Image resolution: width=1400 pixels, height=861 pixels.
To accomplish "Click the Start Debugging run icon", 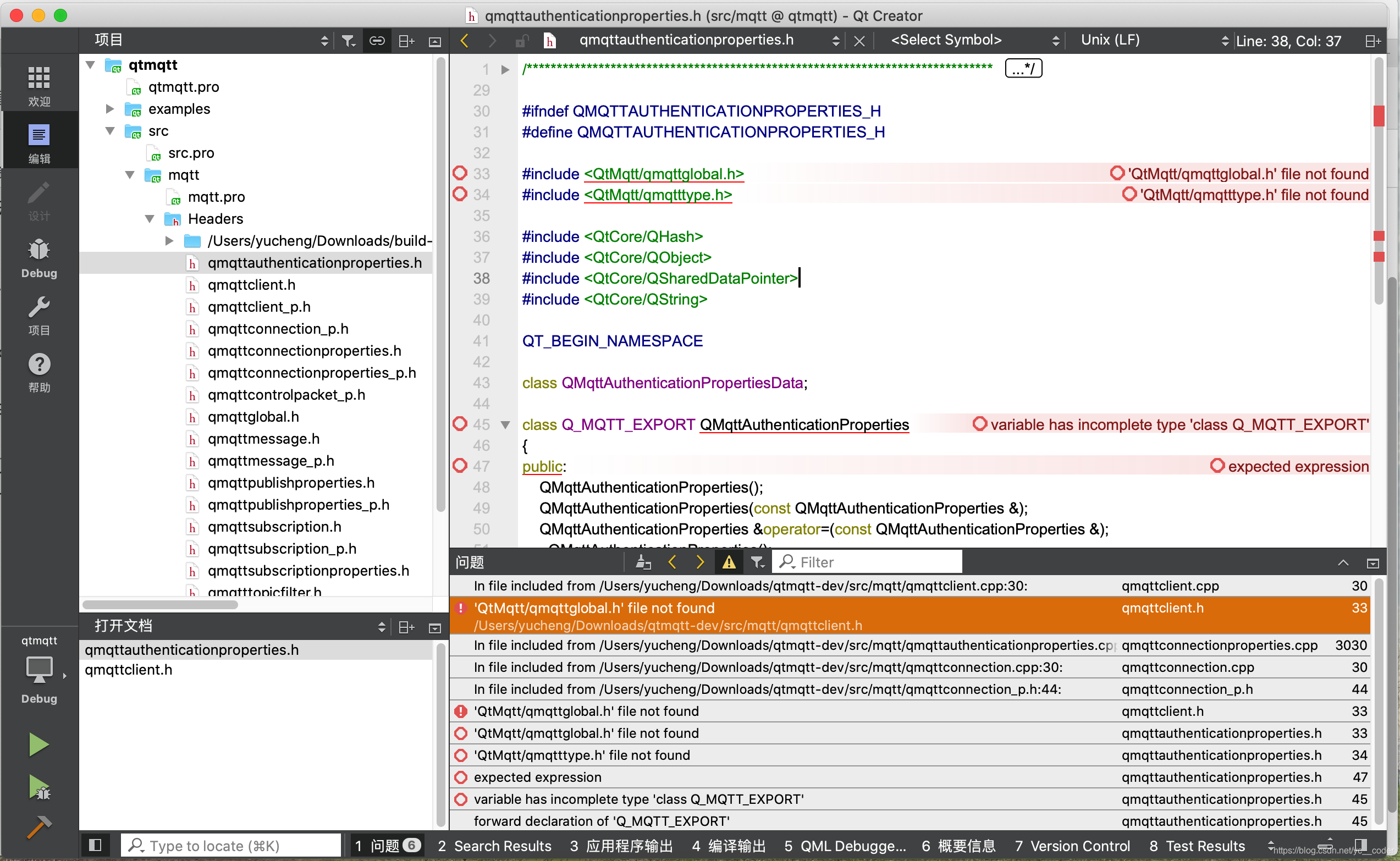I will click(38, 787).
